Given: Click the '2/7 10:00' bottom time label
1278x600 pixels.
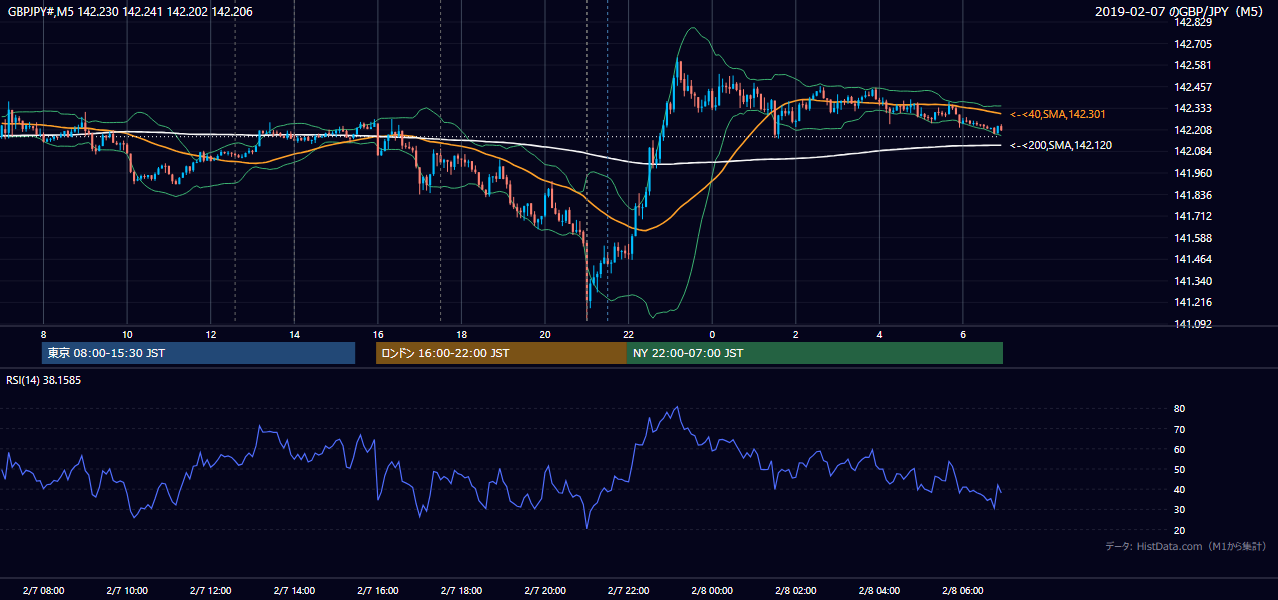Looking at the screenshot, I should point(126,591).
